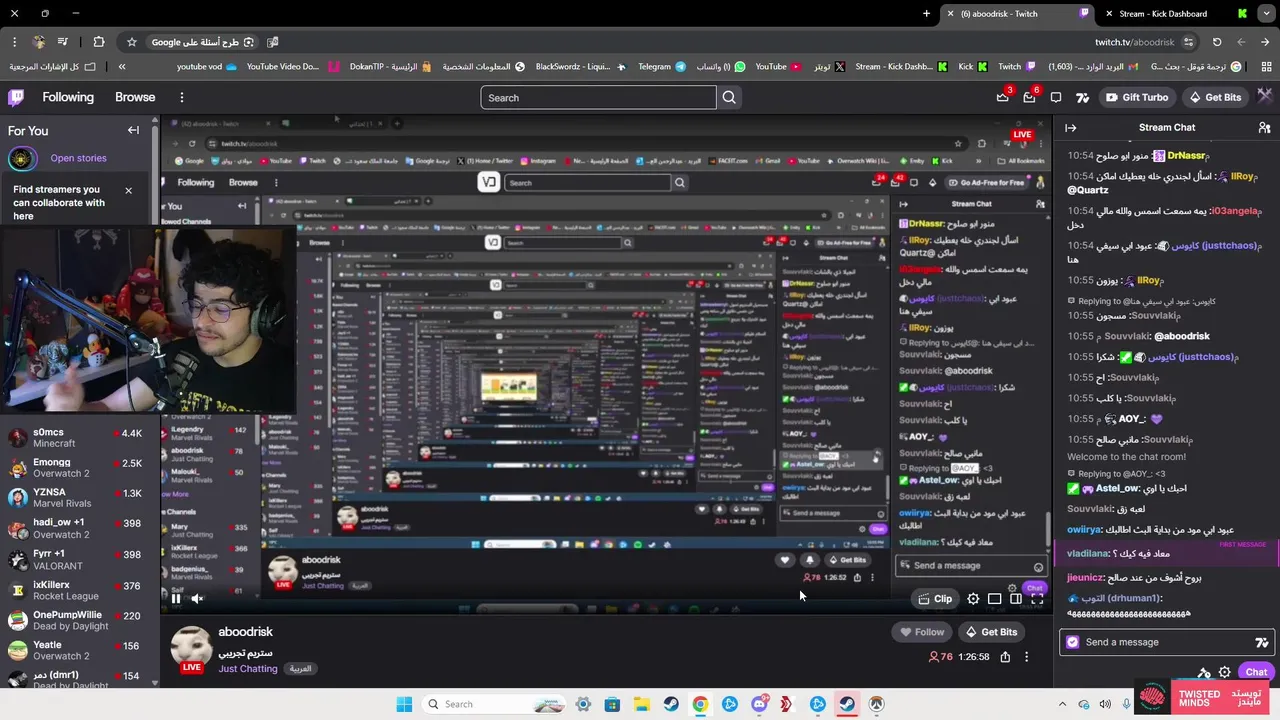Bookmark this page with the star
The height and width of the screenshot is (720, 1280).
pyautogui.click(x=131, y=42)
